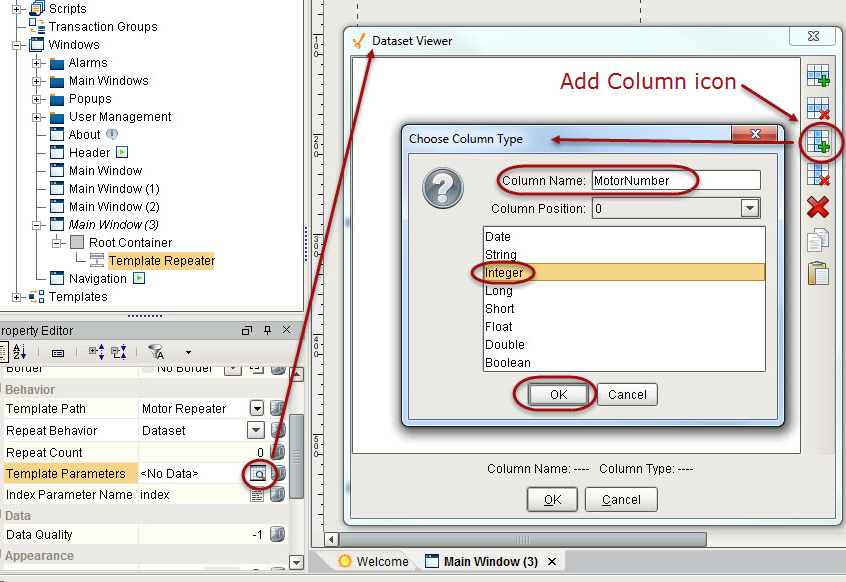Open the Template Path dropdown

(x=257, y=409)
